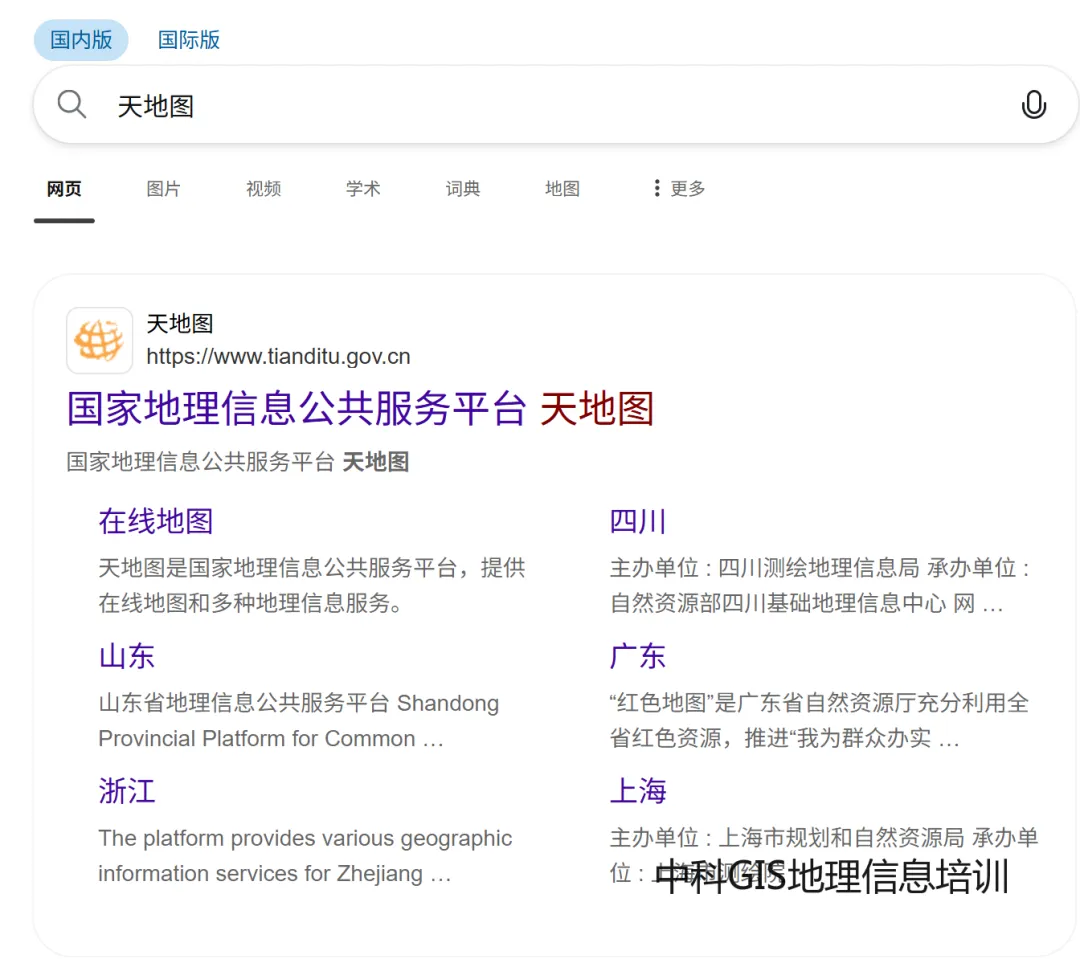Open the 浙江 sitelink
The image size is (1080, 959).
tap(127, 791)
